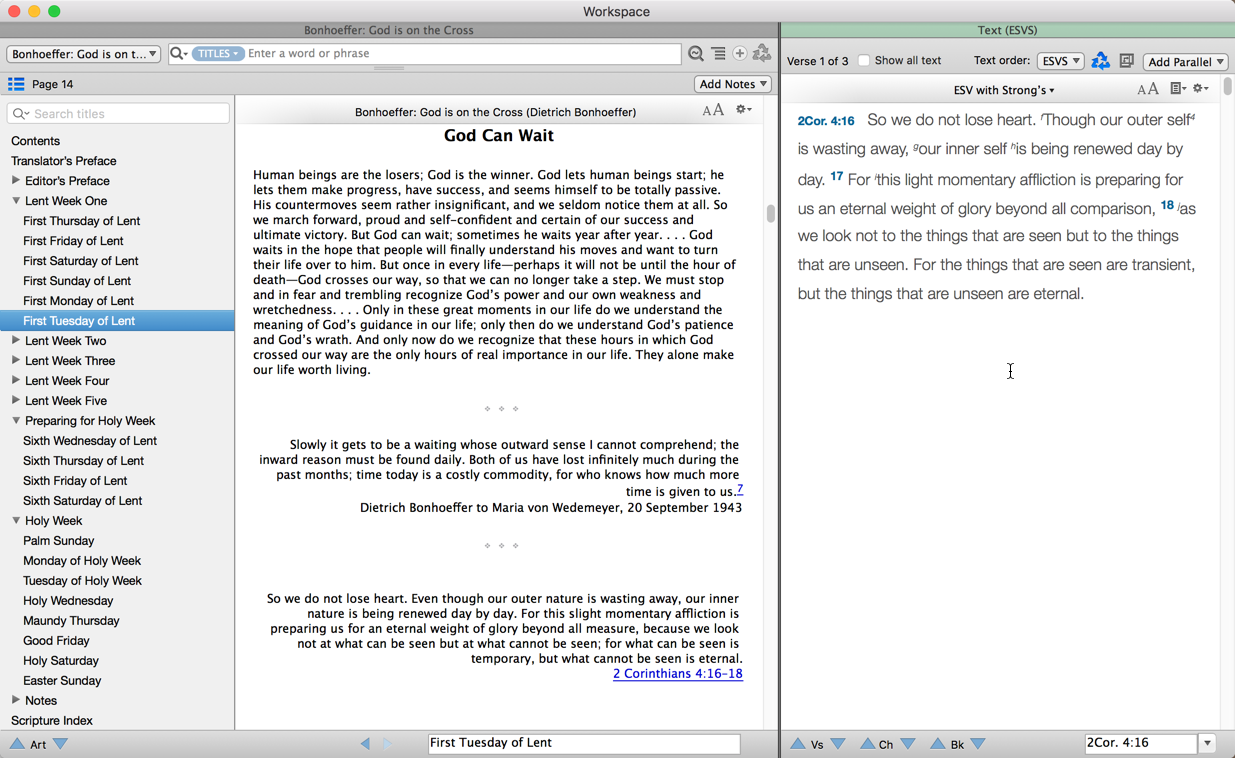This screenshot has height=758, width=1235.
Task: Open Scripture Index in the sidebar
Action: (52, 721)
